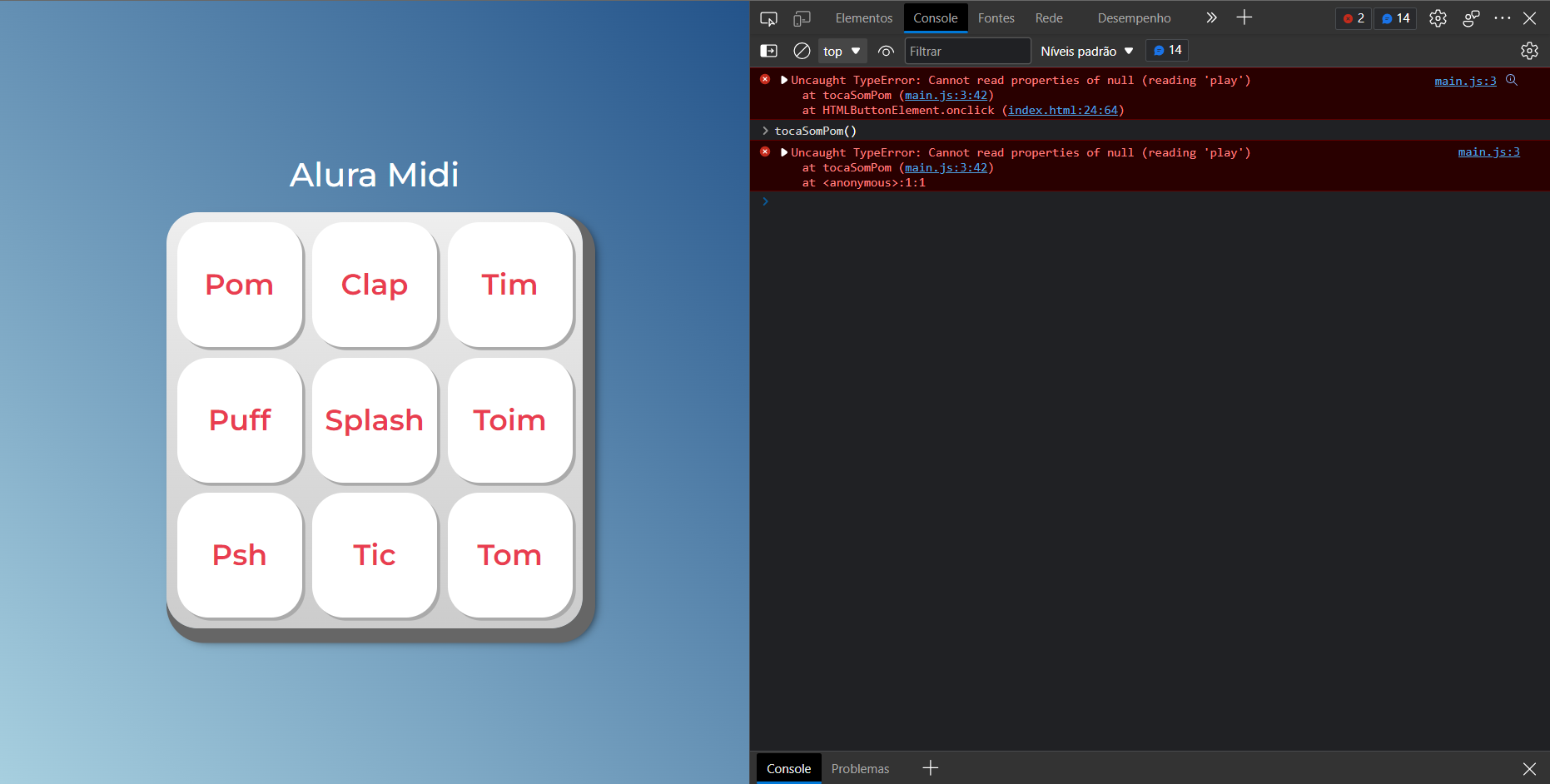Click the console prompt input line
Screen dimensions: 1550x784
click(1149, 201)
